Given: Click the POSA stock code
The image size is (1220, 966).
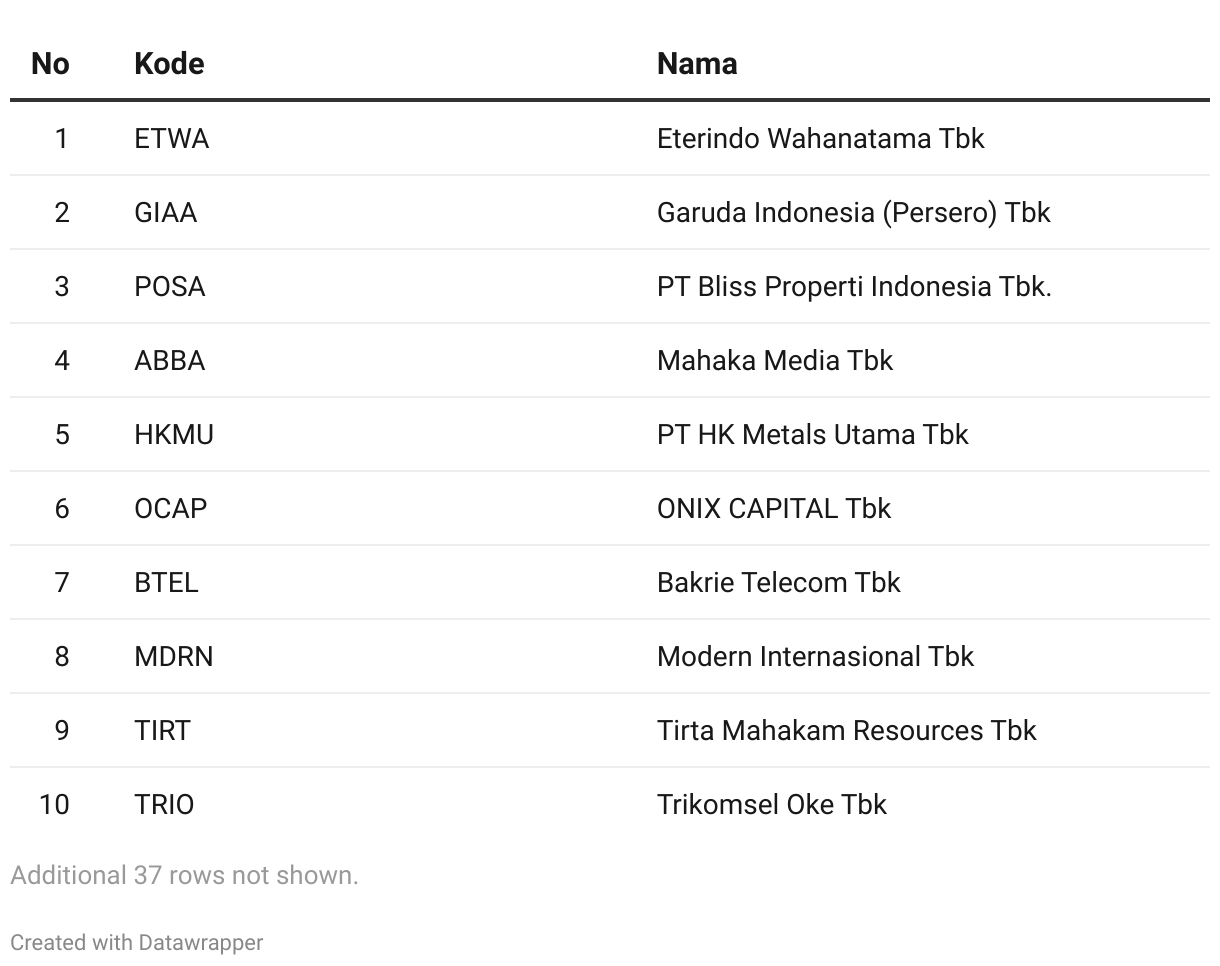Looking at the screenshot, I should point(170,286).
